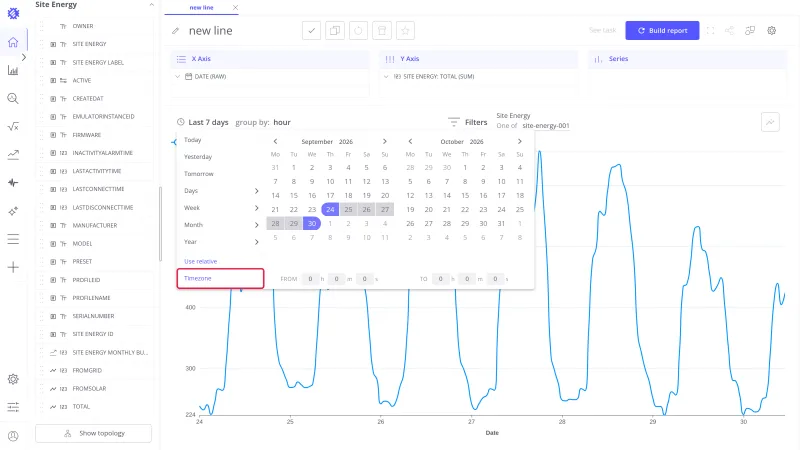Open the sparkle AI icon in sidebar

pos(13,211)
